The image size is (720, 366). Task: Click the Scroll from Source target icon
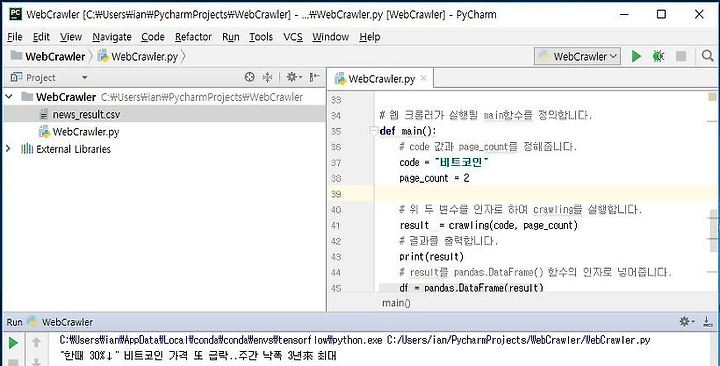click(249, 77)
